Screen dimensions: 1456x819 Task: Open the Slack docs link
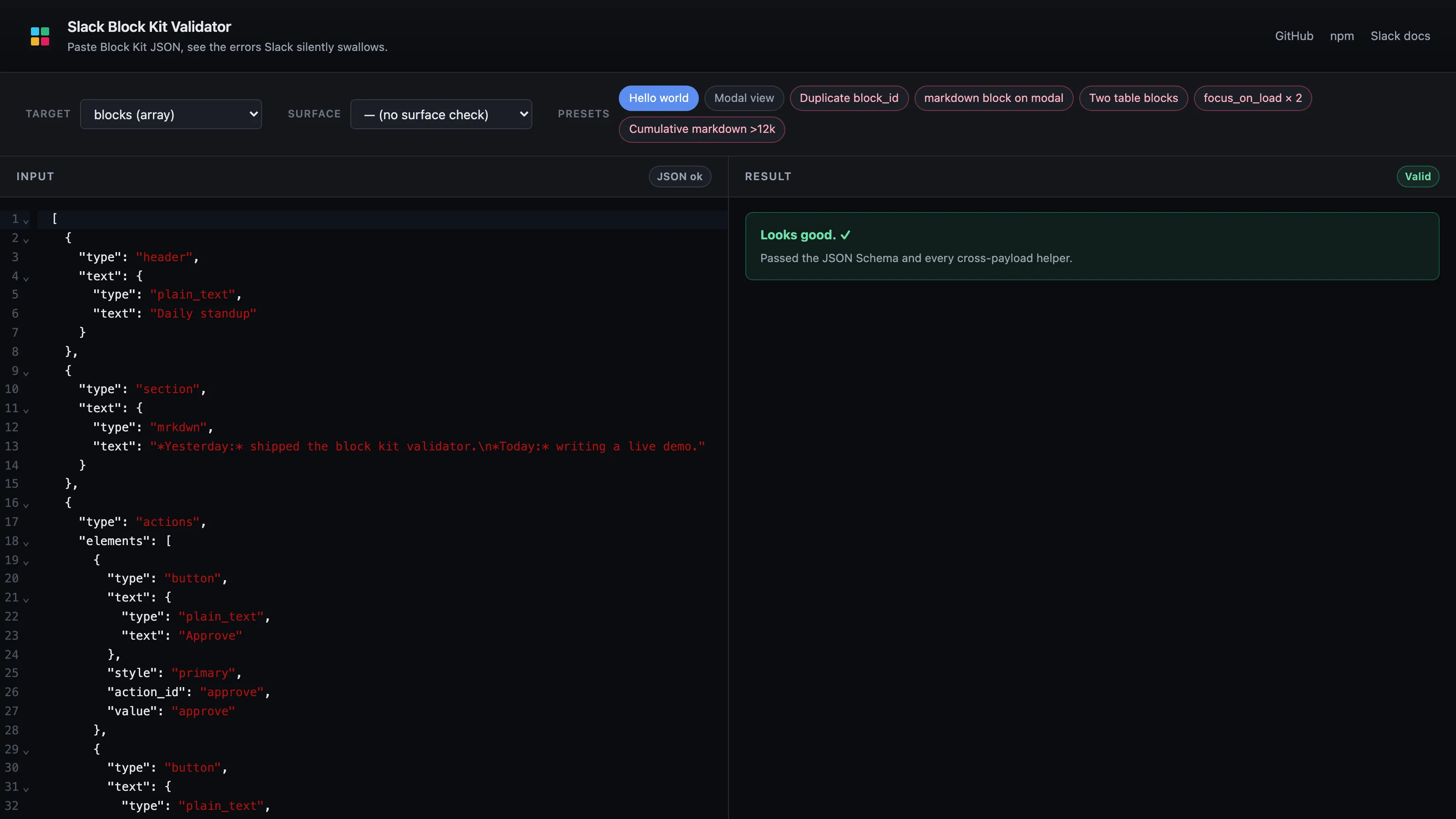click(x=1400, y=36)
